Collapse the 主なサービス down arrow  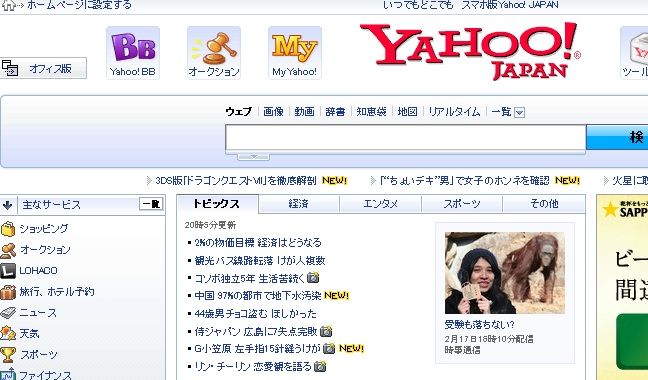coord(8,205)
